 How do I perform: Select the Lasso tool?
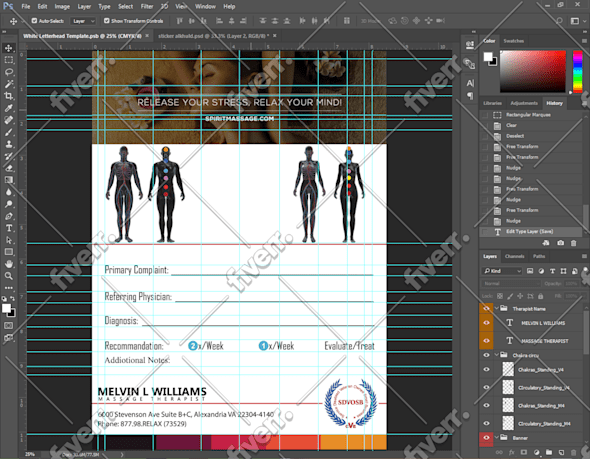coord(9,72)
